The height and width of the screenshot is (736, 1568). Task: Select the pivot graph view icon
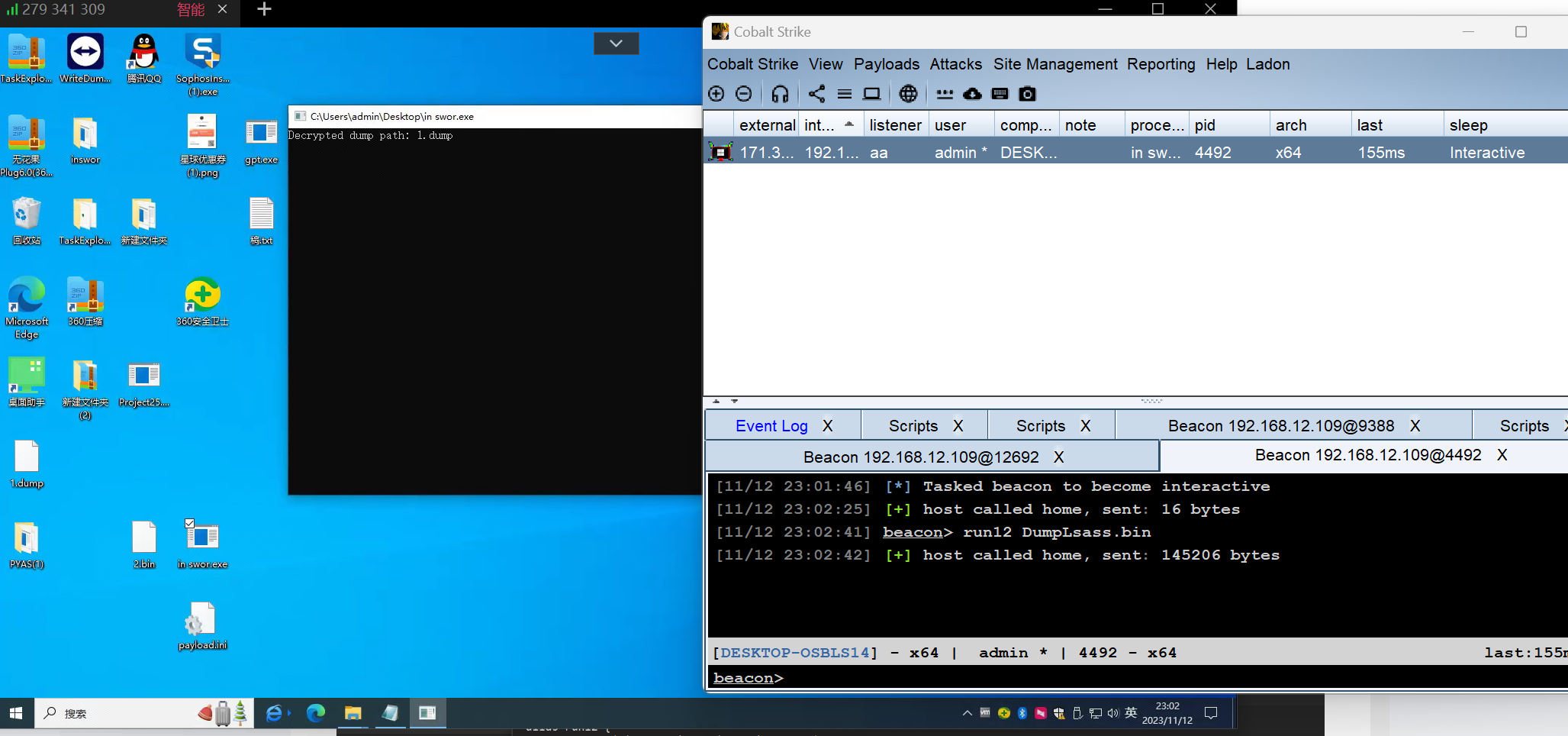tap(816, 93)
